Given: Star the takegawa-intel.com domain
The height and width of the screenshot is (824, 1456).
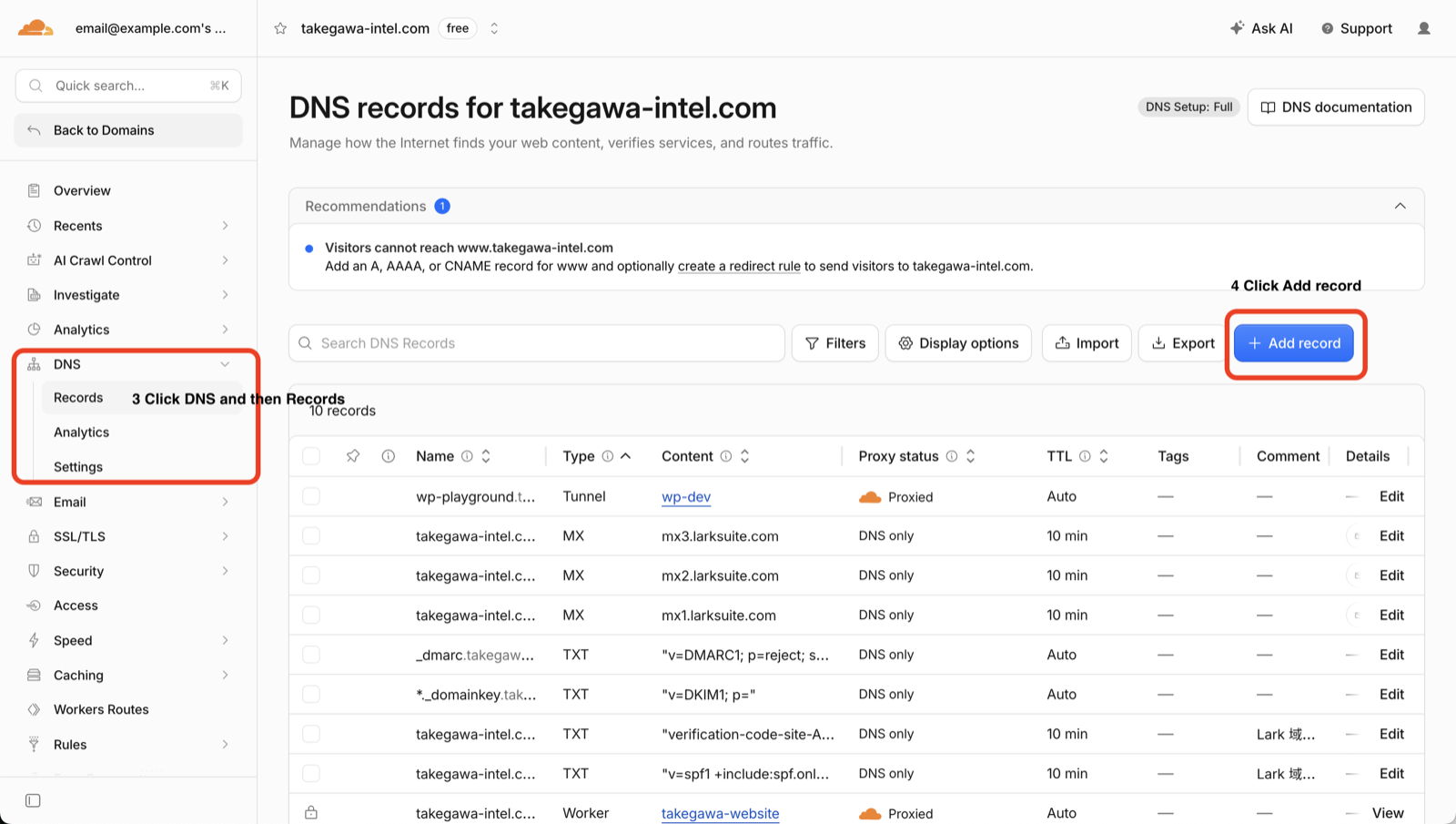Looking at the screenshot, I should coord(280,28).
